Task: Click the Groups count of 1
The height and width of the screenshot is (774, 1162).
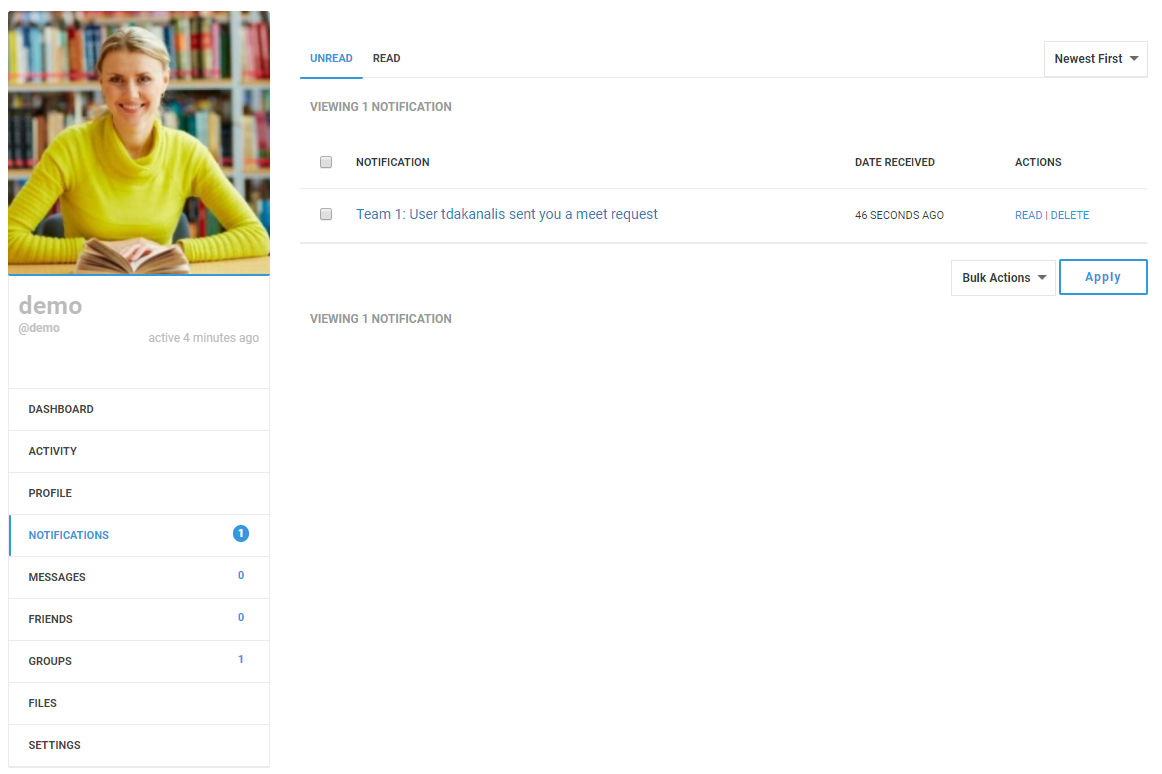Action: (x=241, y=659)
